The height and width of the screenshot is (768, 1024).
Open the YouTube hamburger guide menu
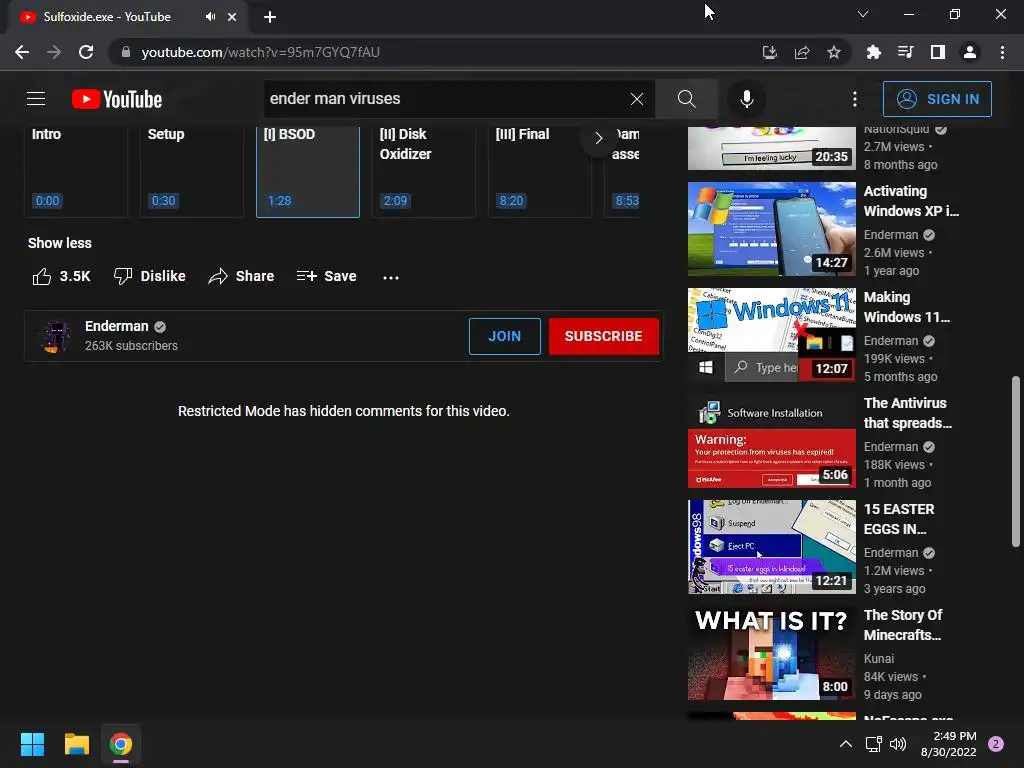[x=36, y=99]
